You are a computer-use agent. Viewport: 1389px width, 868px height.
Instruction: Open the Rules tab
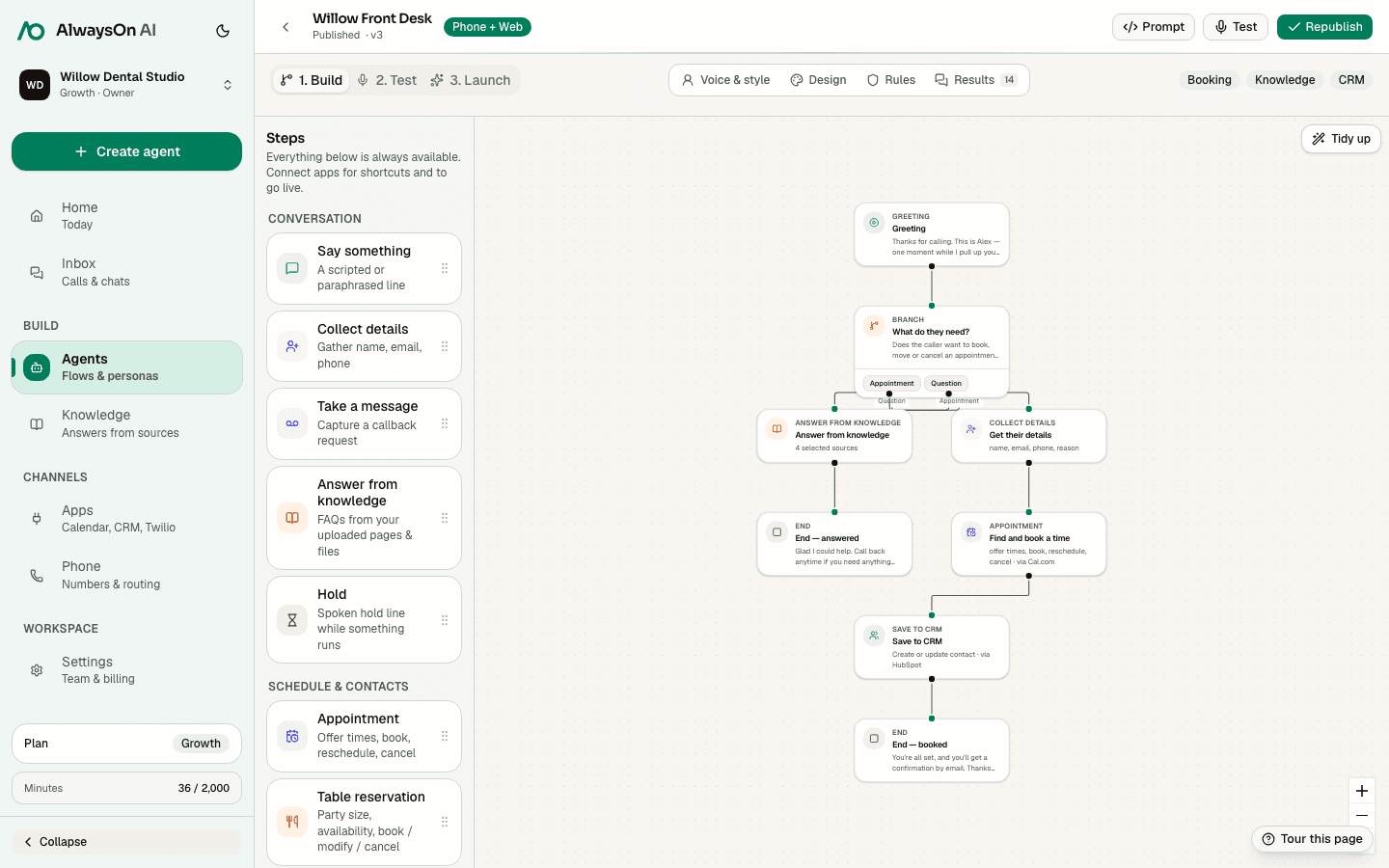[891, 80]
